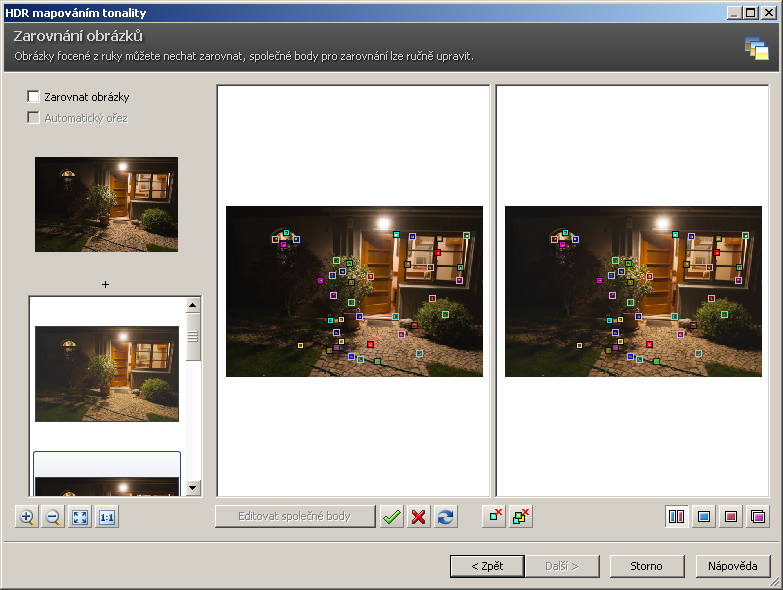Switch to side-by-side view mode
Image resolution: width=783 pixels, height=590 pixels.
point(677,517)
